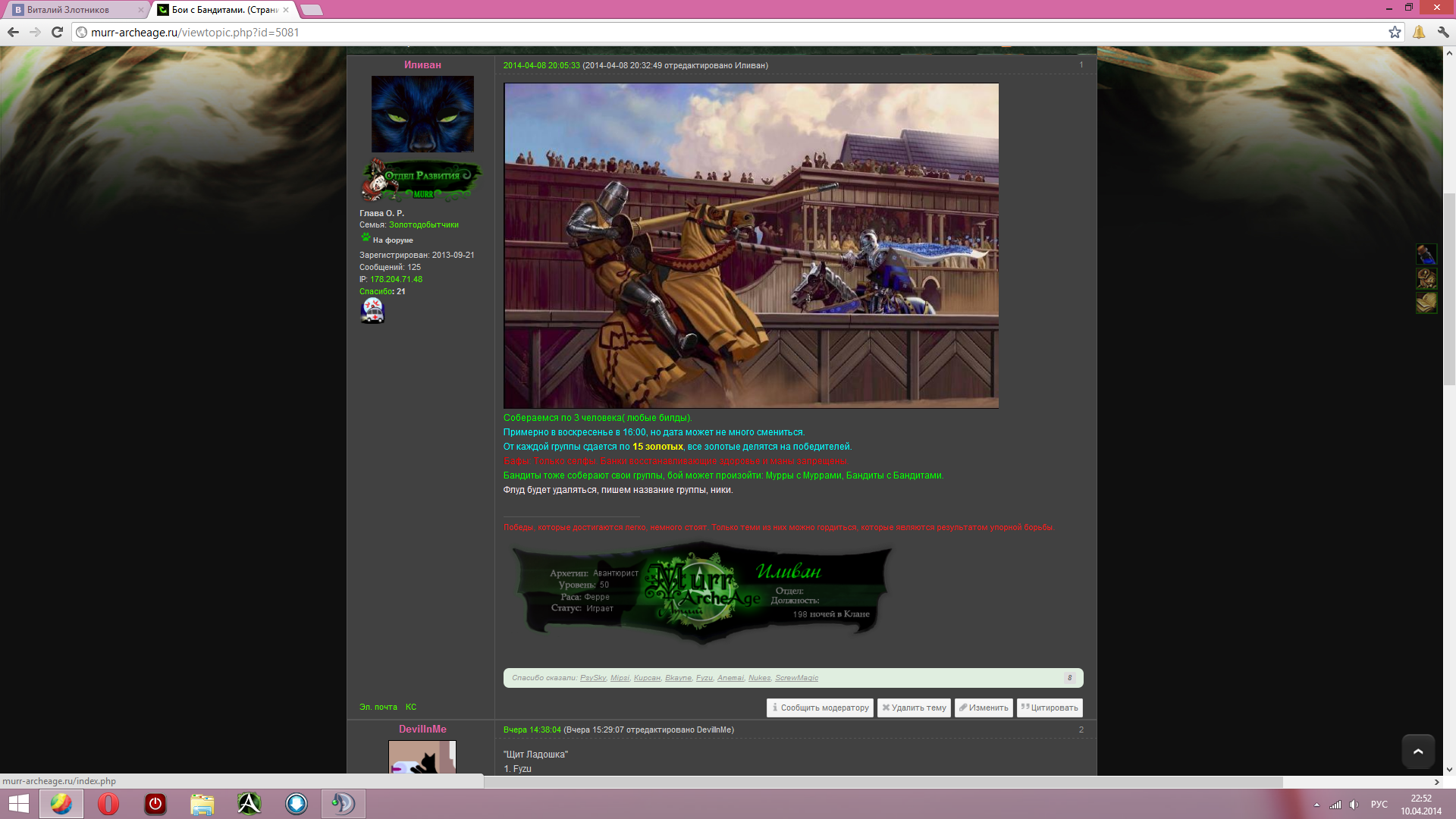Open ArcheAge launcher from taskbar

click(x=249, y=804)
